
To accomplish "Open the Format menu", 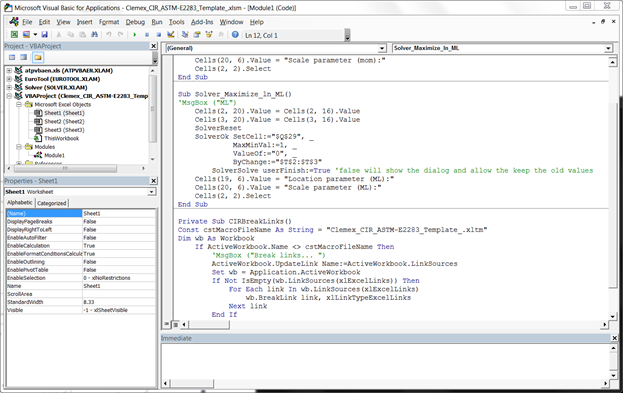I will [x=109, y=22].
